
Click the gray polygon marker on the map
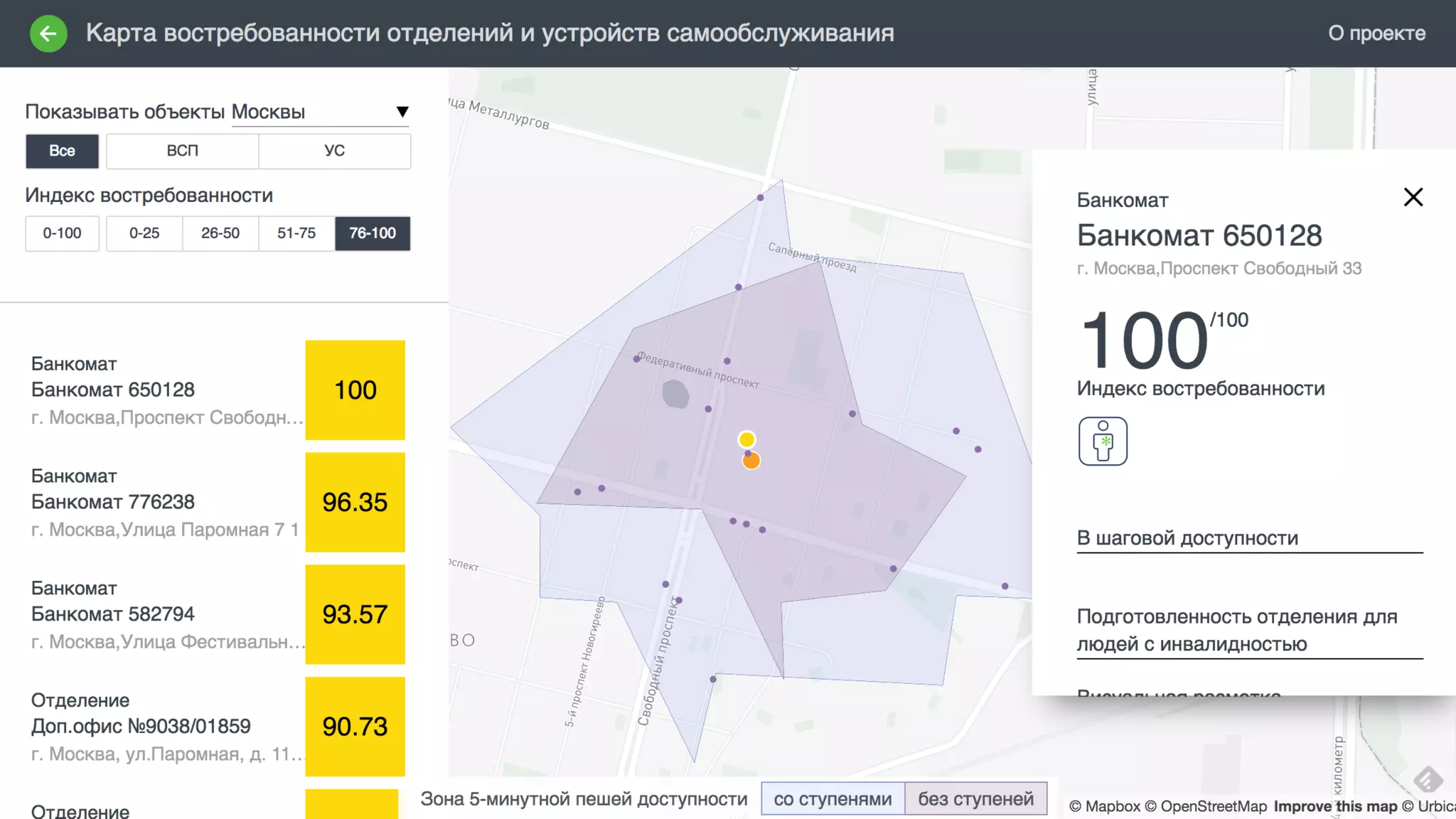coord(675,394)
